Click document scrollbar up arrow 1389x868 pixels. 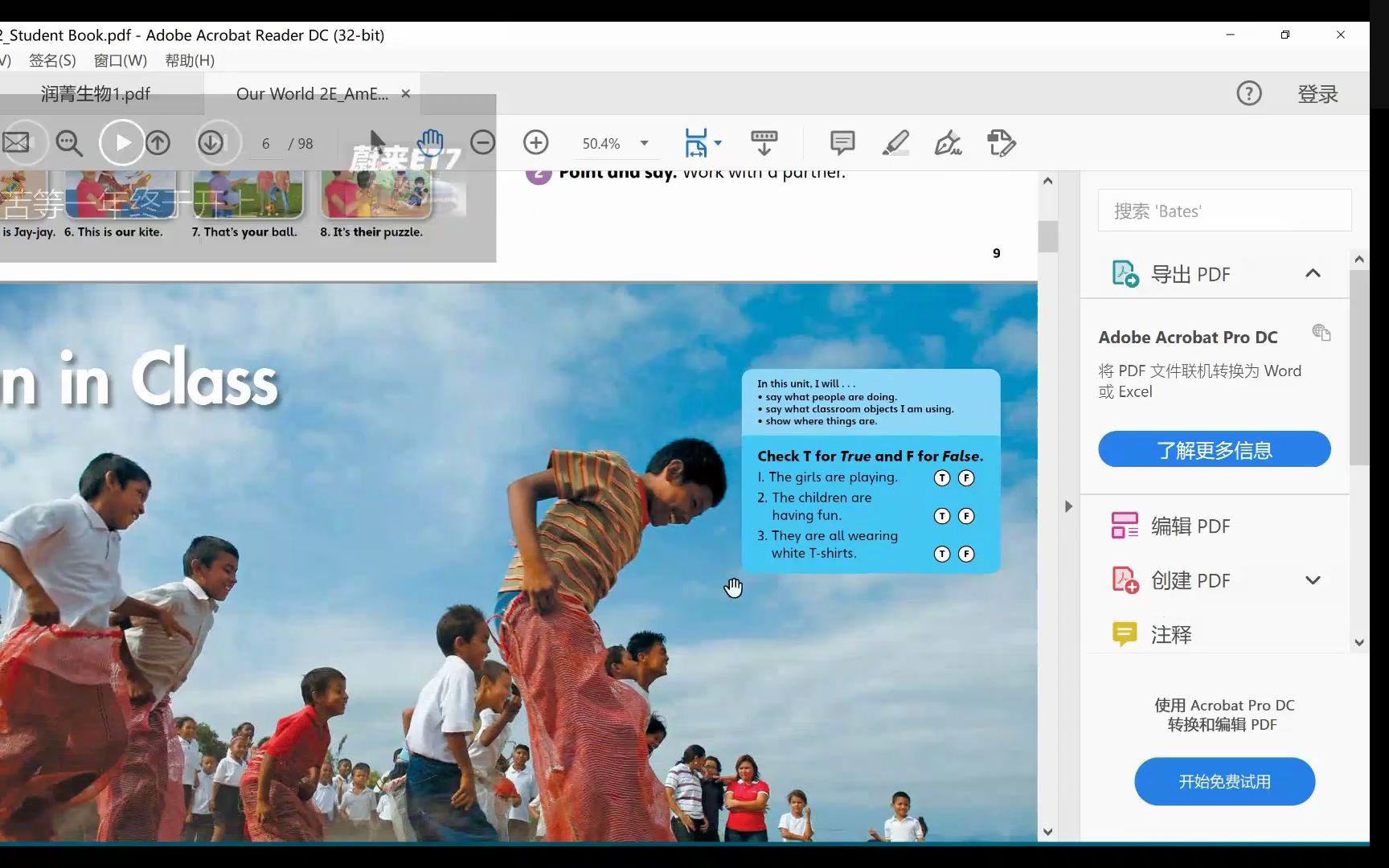[x=1047, y=181]
